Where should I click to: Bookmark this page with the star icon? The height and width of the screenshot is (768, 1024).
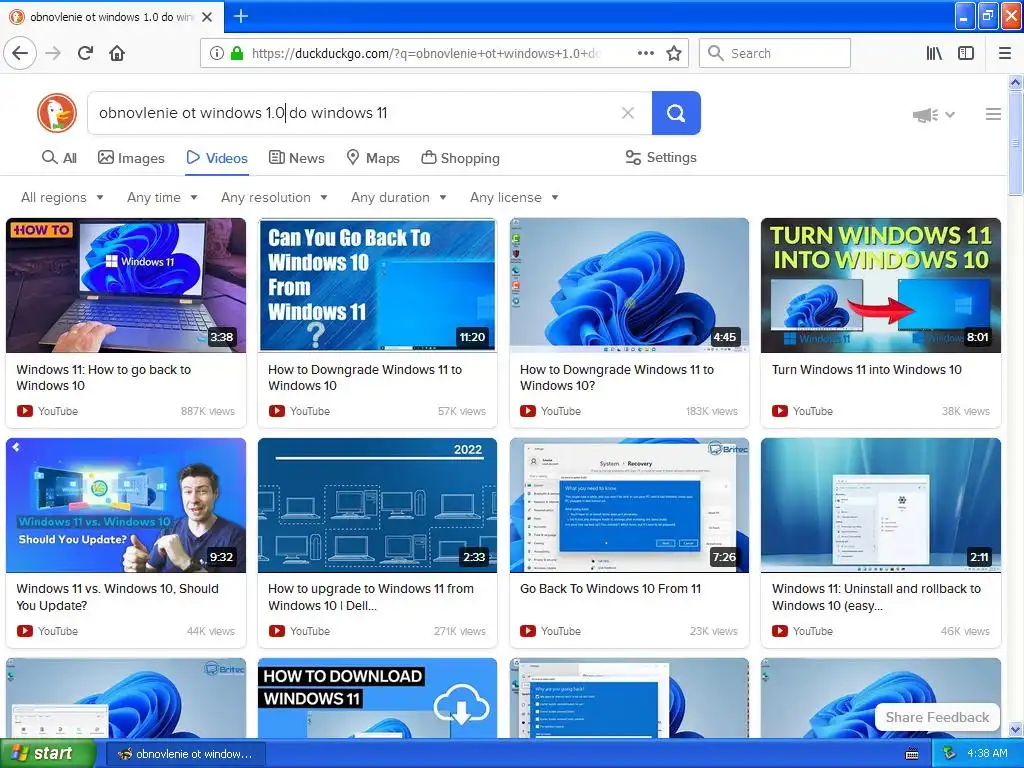674,53
